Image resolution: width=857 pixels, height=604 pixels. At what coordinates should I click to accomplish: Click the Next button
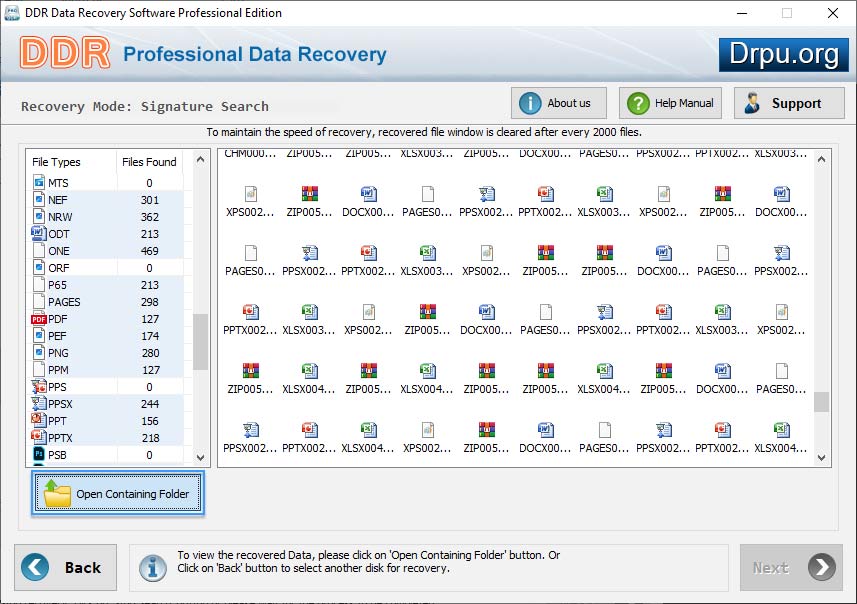point(791,567)
